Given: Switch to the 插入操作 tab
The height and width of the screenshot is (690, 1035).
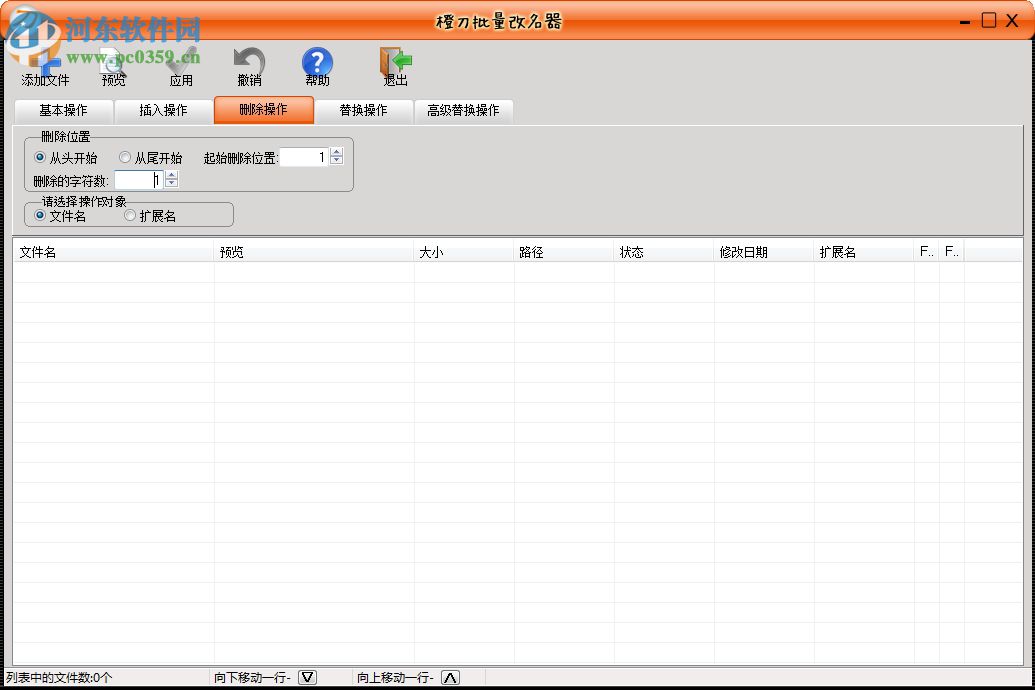Looking at the screenshot, I should coord(163,111).
